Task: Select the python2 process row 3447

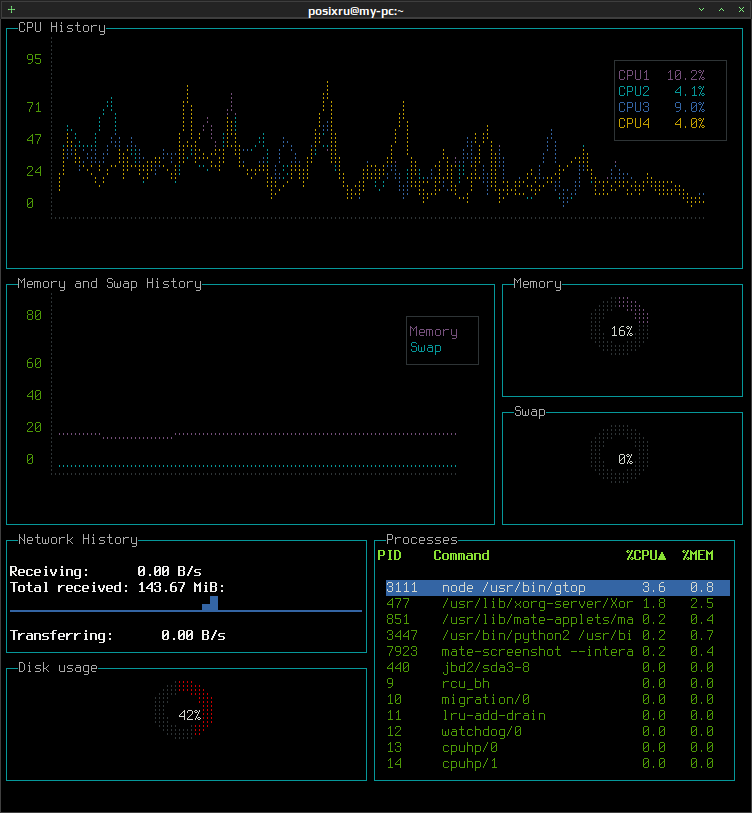Action: (558, 636)
